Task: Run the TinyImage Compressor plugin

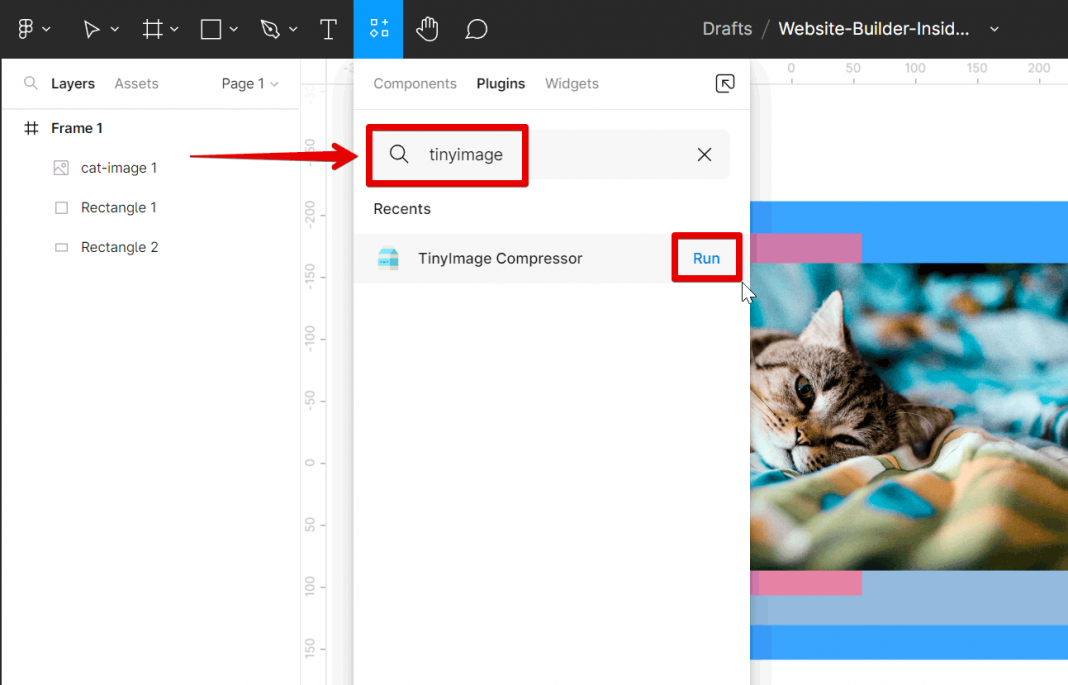Action: pos(706,258)
